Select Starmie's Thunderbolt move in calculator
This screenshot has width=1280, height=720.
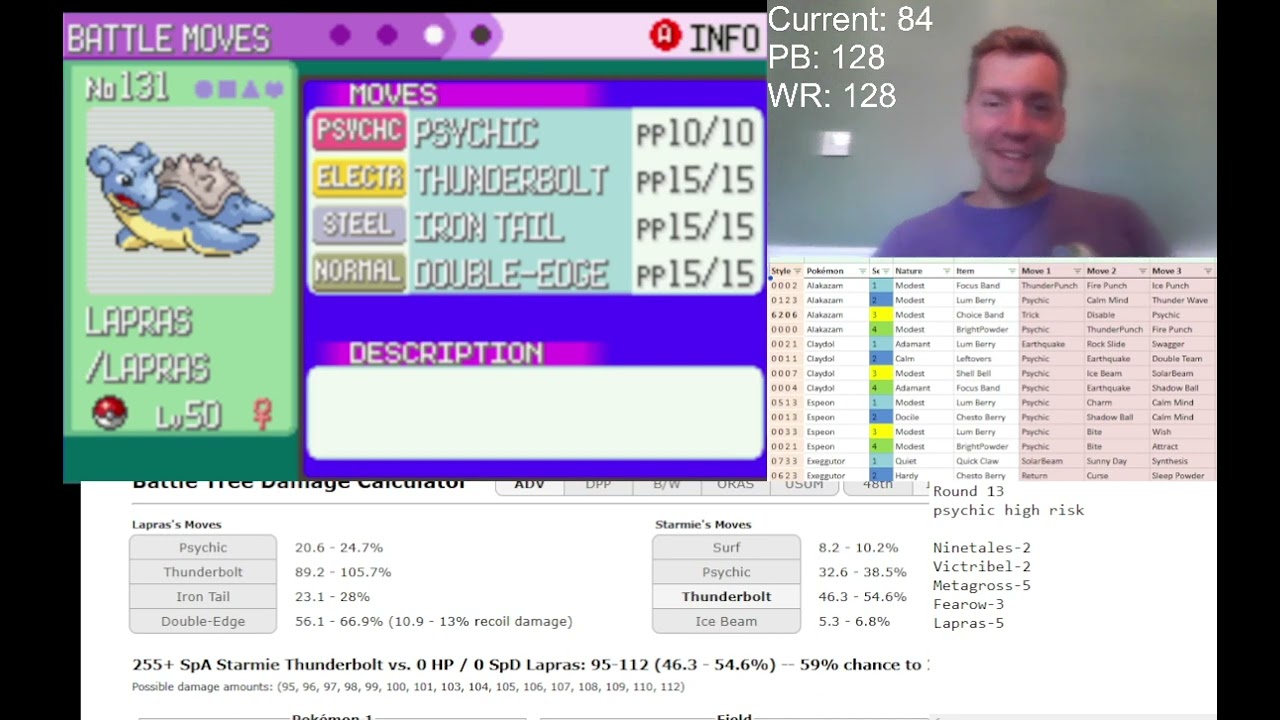726,597
